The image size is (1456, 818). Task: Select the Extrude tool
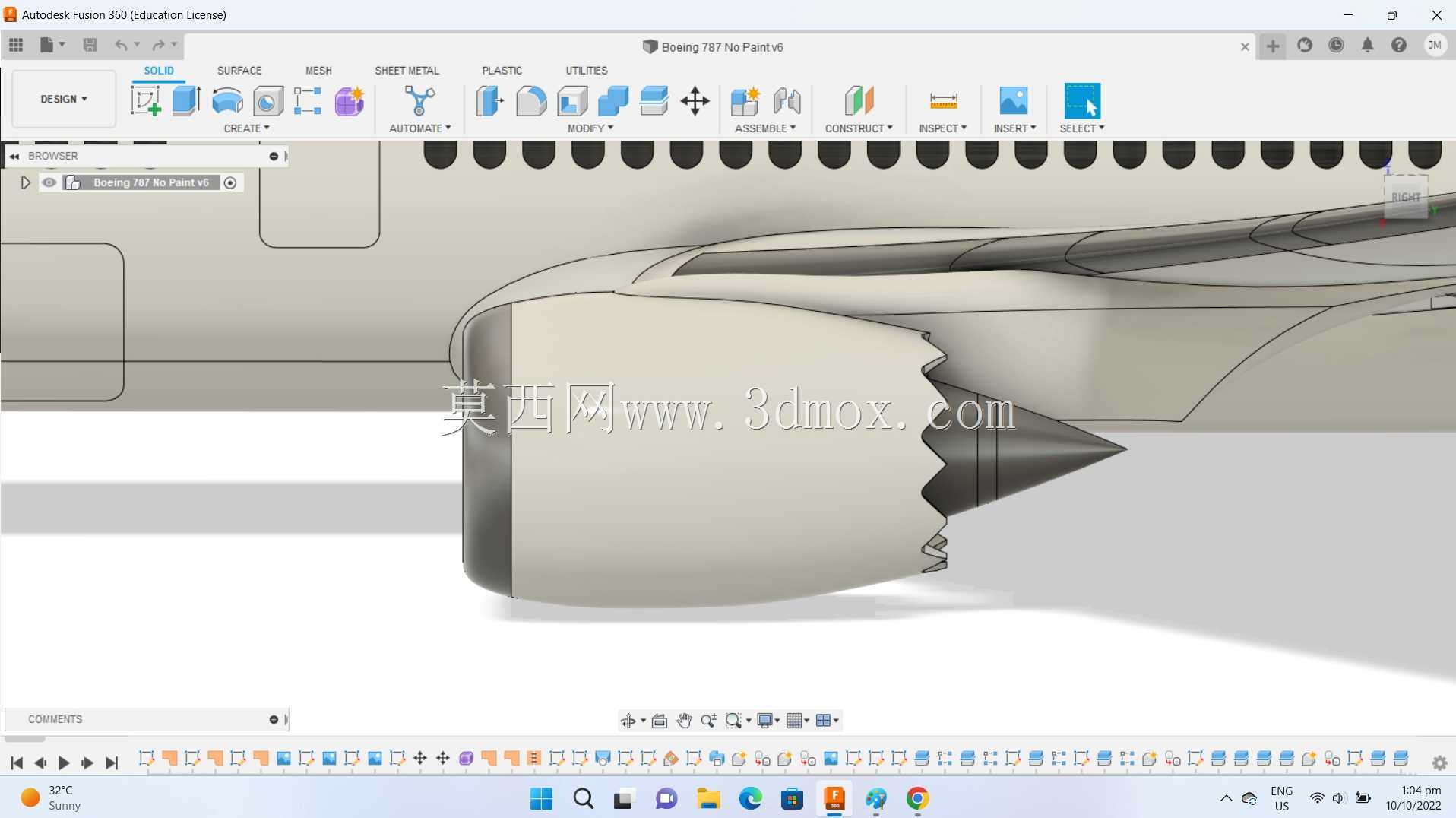(x=186, y=100)
